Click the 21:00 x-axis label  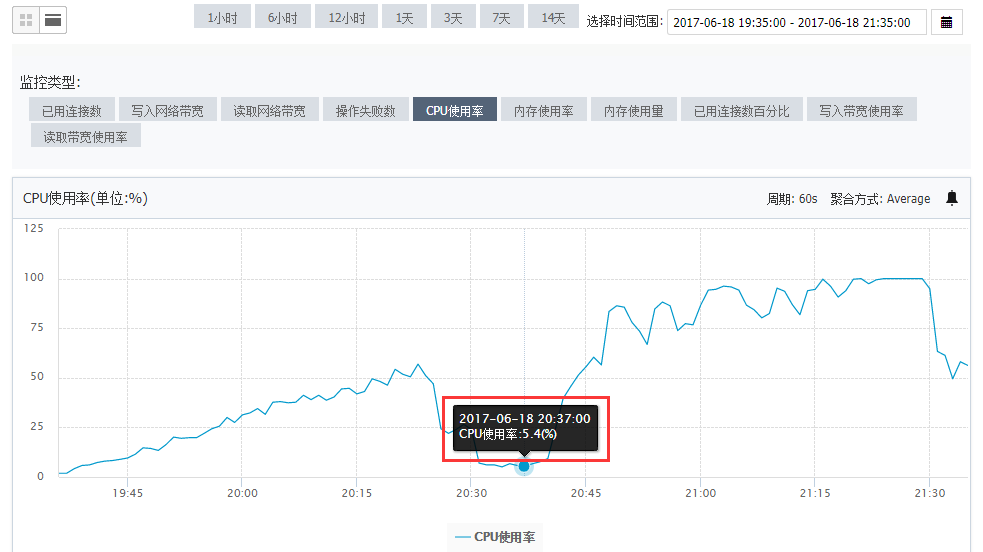[700, 493]
